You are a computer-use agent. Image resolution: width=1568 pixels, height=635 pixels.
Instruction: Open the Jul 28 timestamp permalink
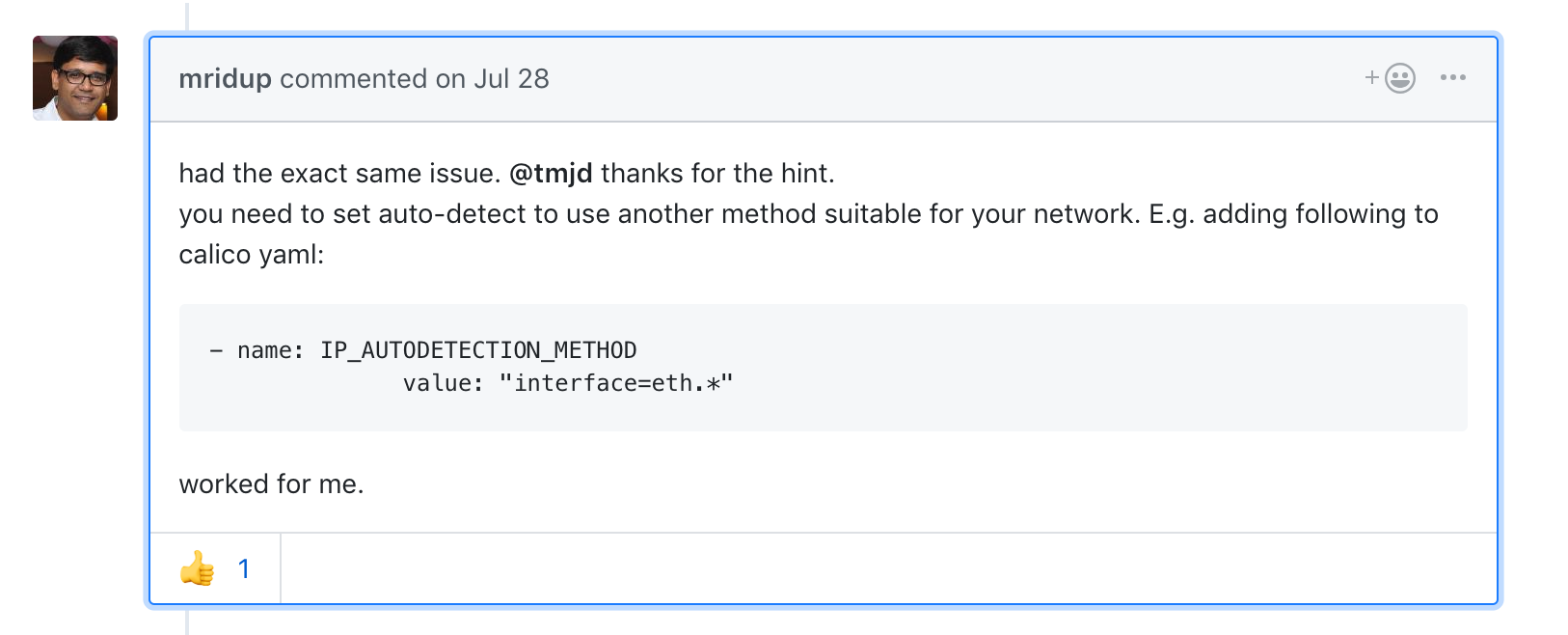click(x=511, y=79)
